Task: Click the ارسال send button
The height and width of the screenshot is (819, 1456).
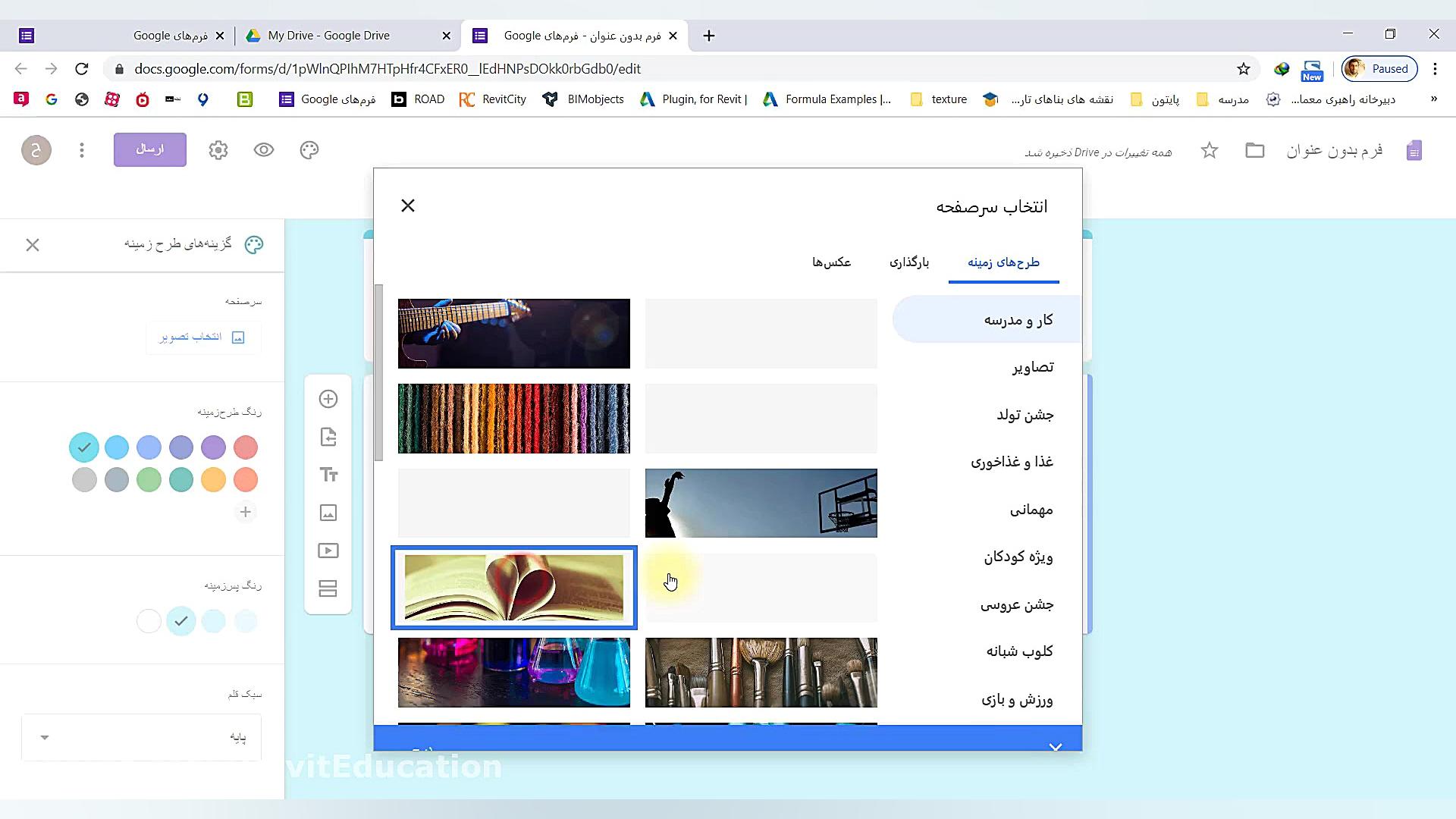Action: click(x=149, y=149)
